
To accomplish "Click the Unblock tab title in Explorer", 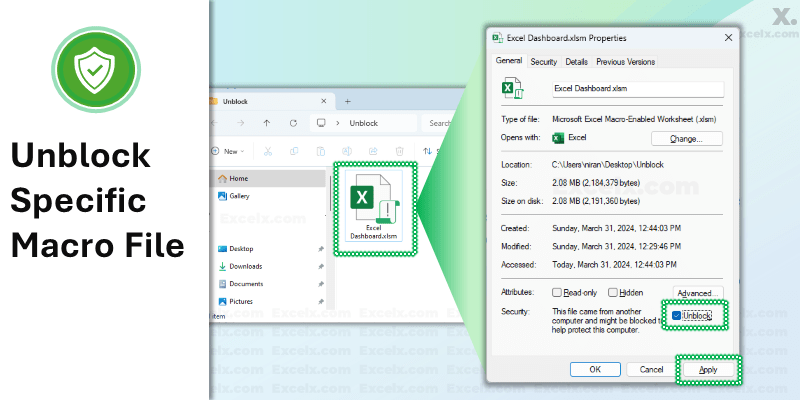I will 235,102.
